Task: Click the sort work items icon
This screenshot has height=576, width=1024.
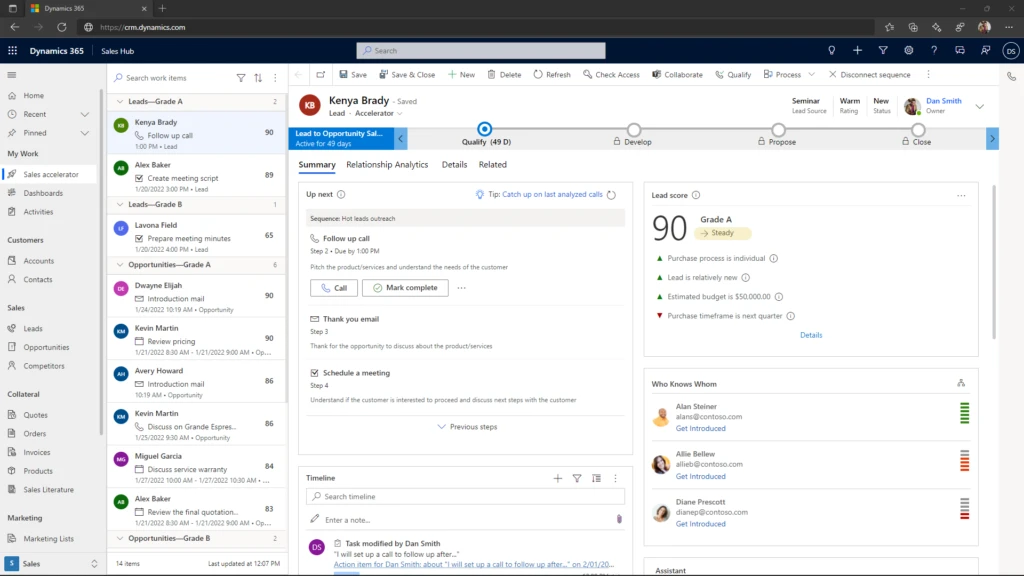Action: click(x=256, y=76)
